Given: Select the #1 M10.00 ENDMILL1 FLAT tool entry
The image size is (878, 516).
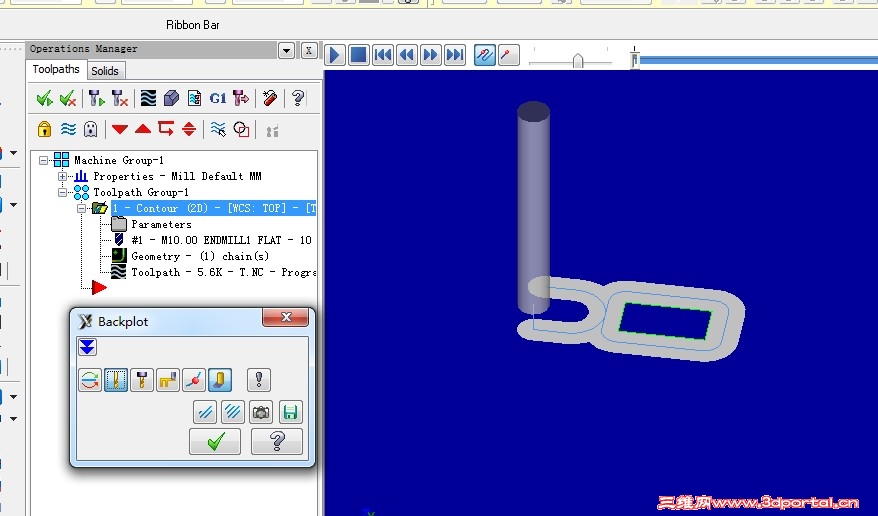Looking at the screenshot, I should coord(221,240).
